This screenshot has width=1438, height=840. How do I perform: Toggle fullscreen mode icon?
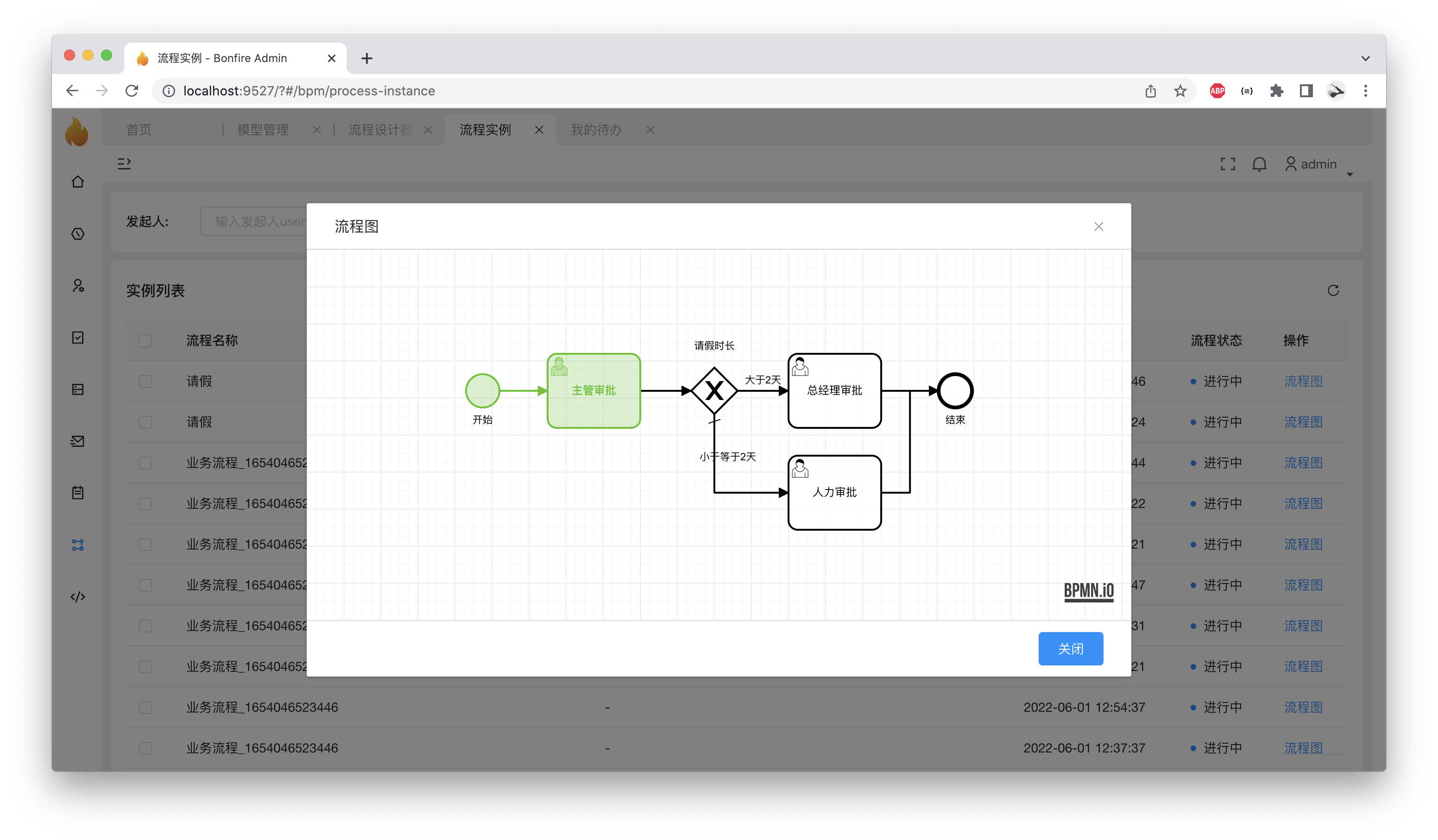click(1228, 164)
